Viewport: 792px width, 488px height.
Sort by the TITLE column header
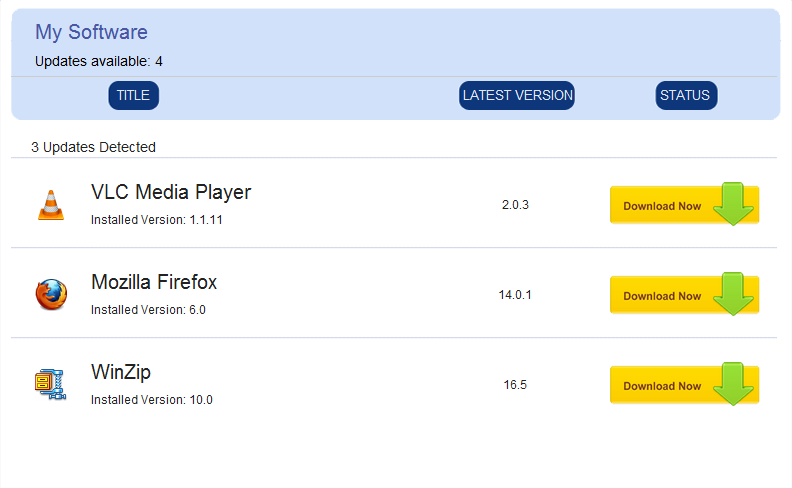pyautogui.click(x=133, y=96)
